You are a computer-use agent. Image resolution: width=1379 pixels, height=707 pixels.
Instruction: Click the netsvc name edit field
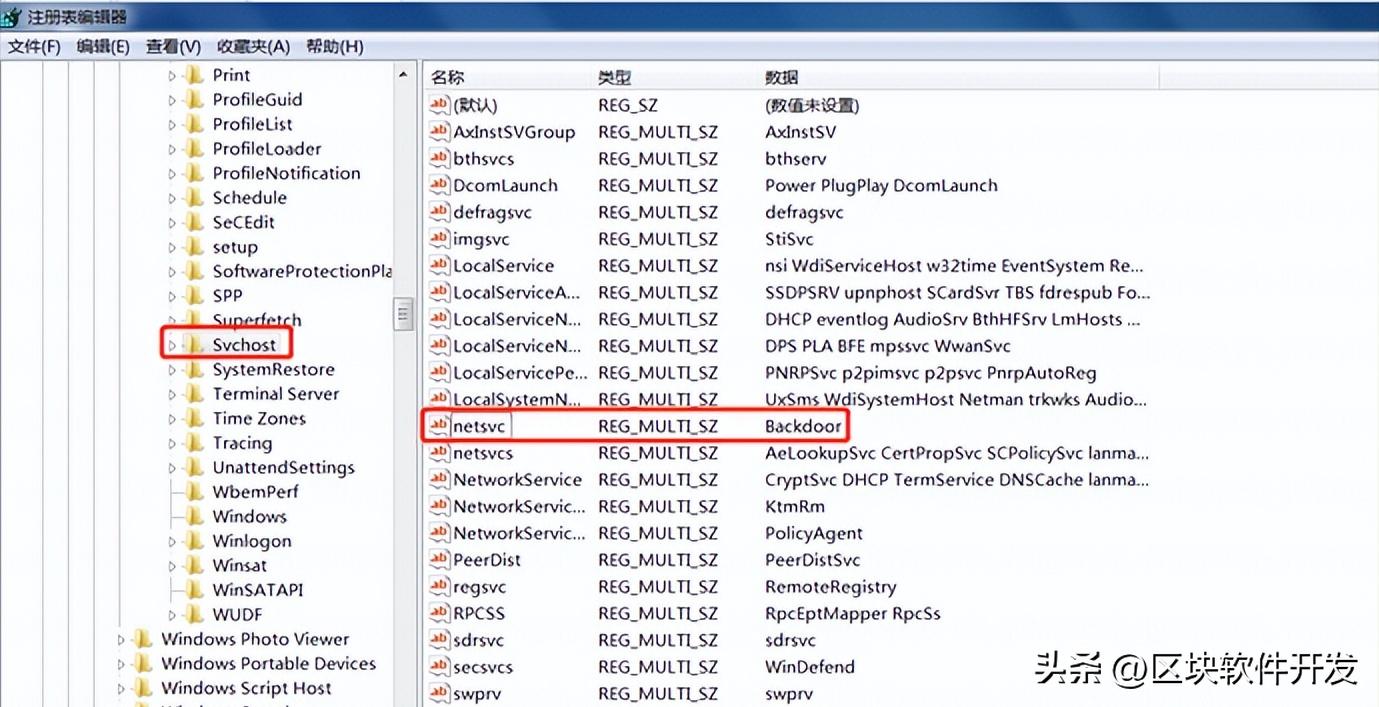click(480, 426)
